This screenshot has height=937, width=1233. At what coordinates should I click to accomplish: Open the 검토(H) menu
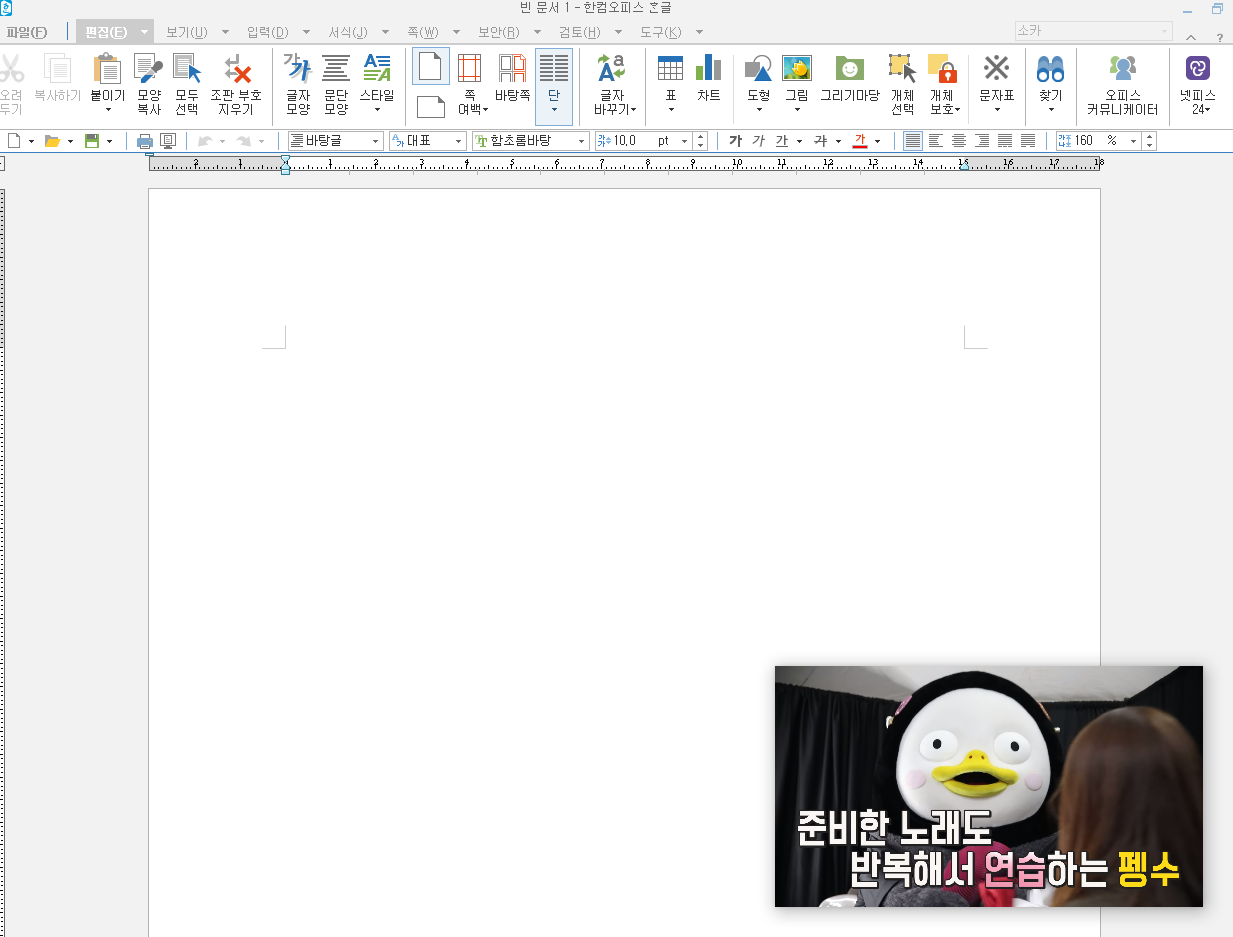[x=579, y=32]
